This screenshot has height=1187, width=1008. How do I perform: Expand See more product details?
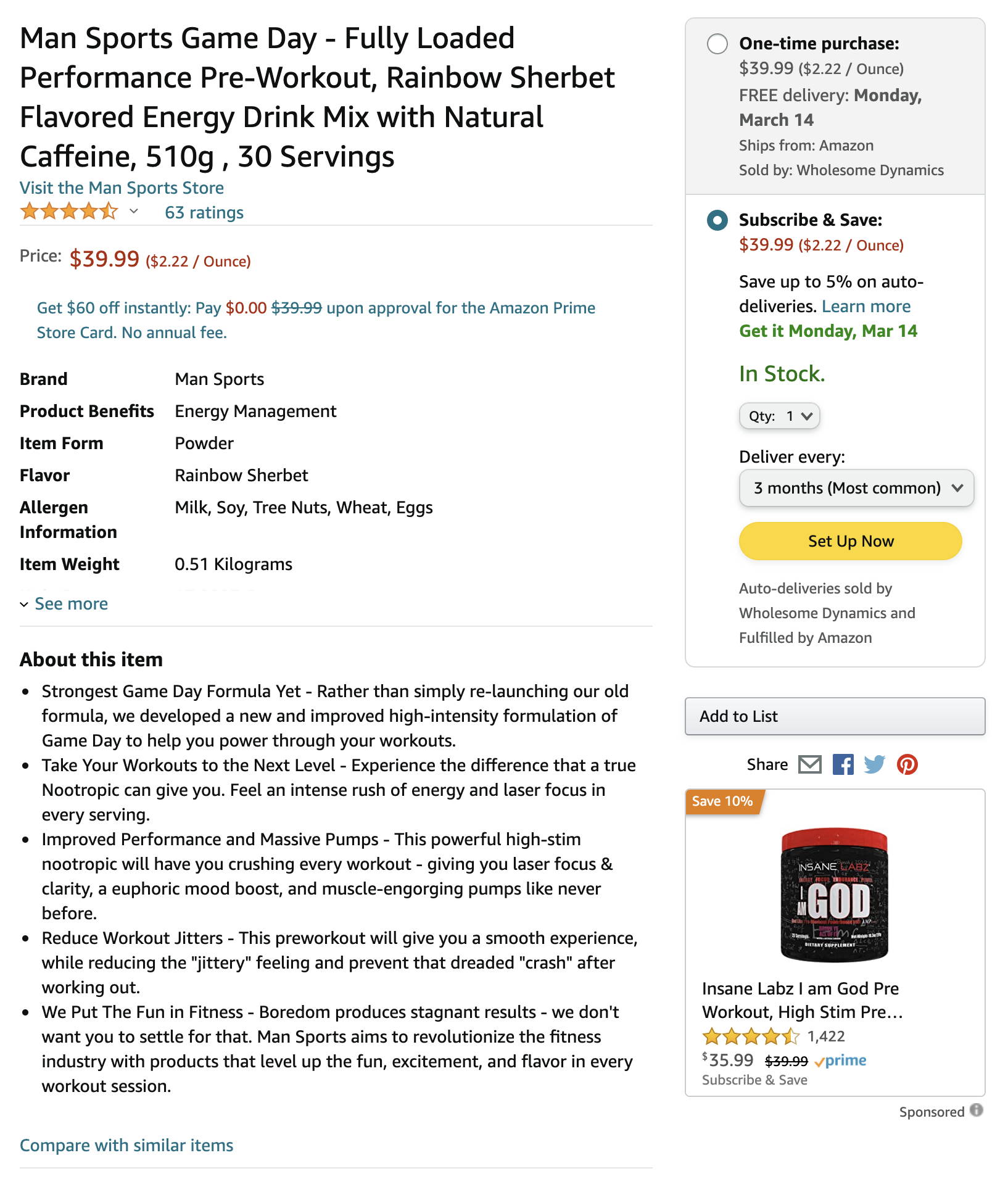64,603
